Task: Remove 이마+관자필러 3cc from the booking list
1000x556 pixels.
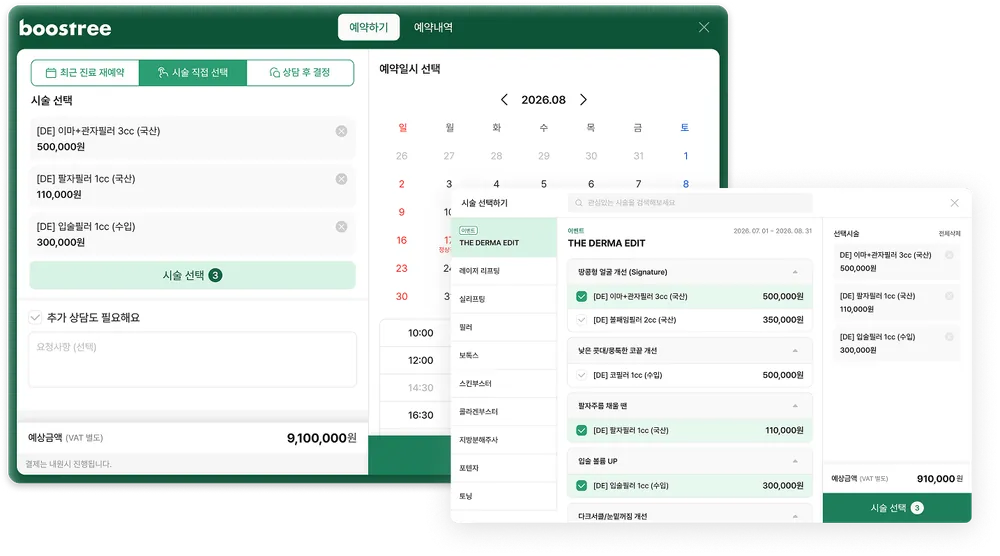Action: click(341, 131)
